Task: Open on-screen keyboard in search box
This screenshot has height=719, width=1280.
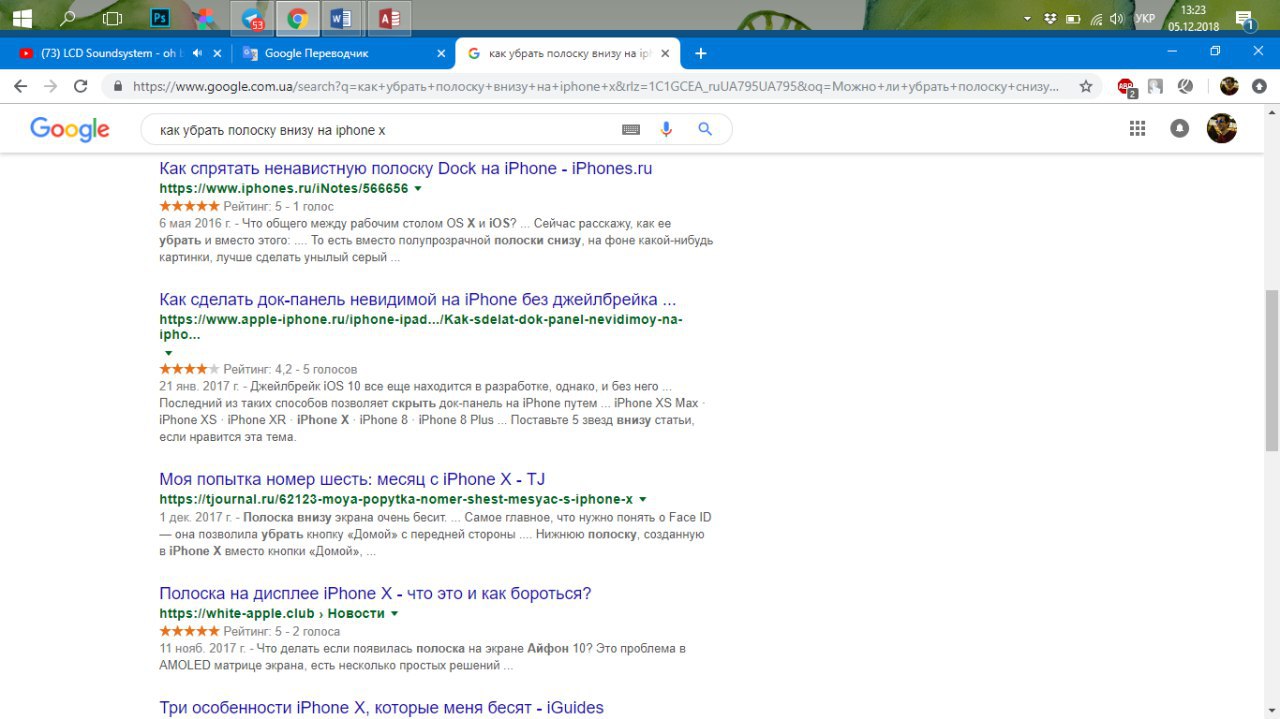Action: [x=631, y=129]
